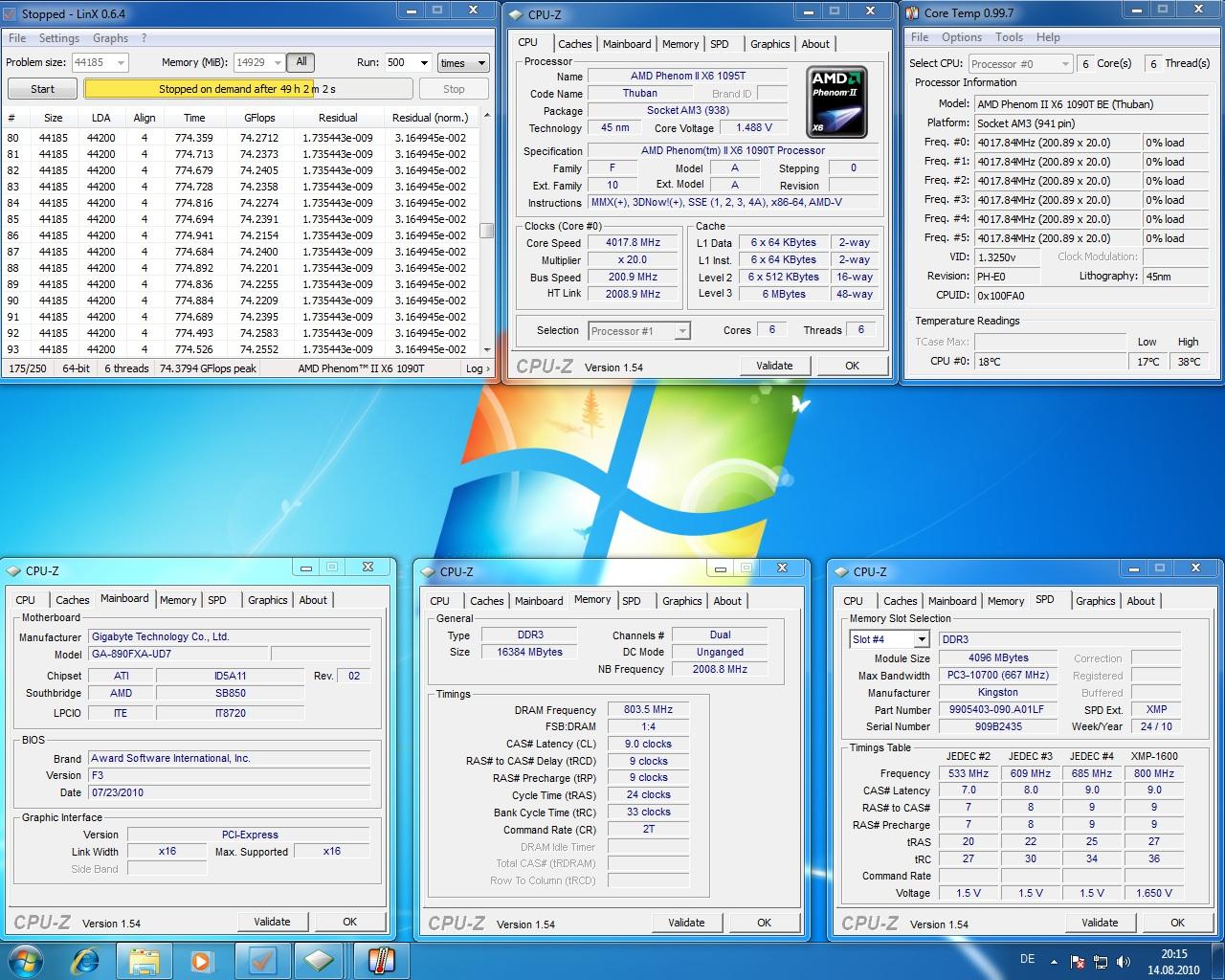This screenshot has width=1225, height=980.
Task: Click the 74.3794 GFlops peak status text
Action: click(208, 368)
